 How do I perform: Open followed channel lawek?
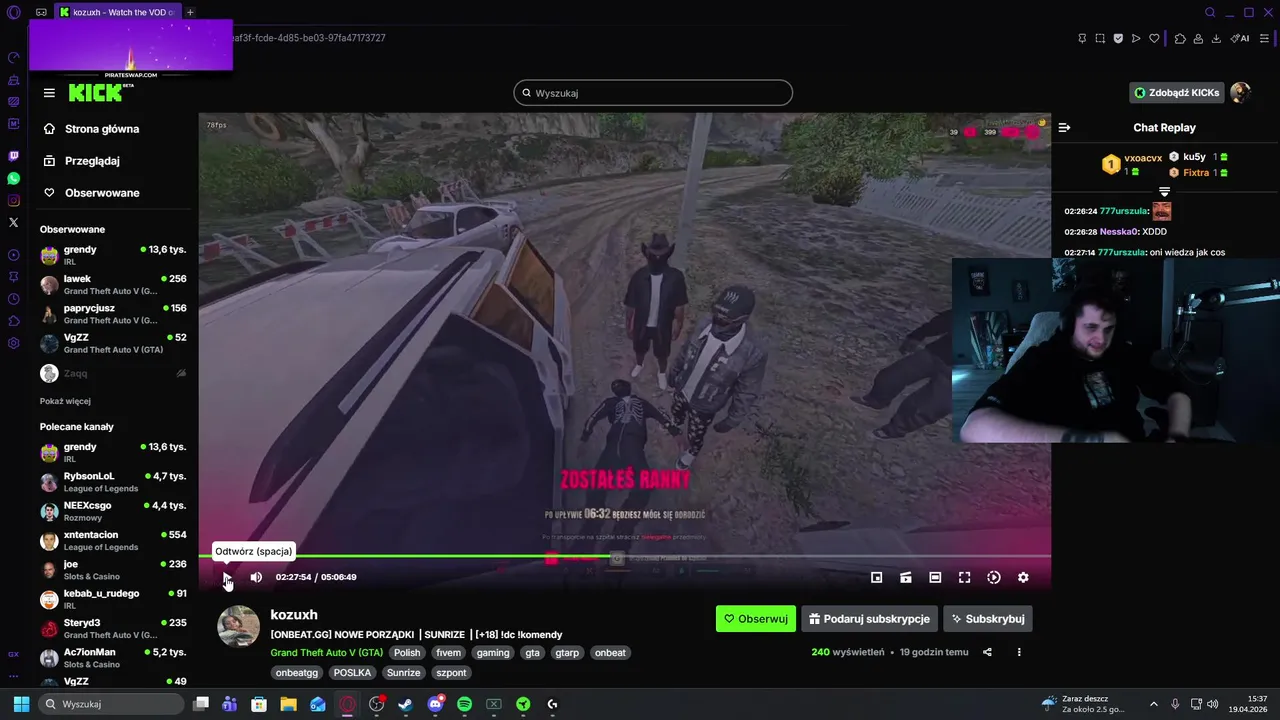tap(113, 285)
